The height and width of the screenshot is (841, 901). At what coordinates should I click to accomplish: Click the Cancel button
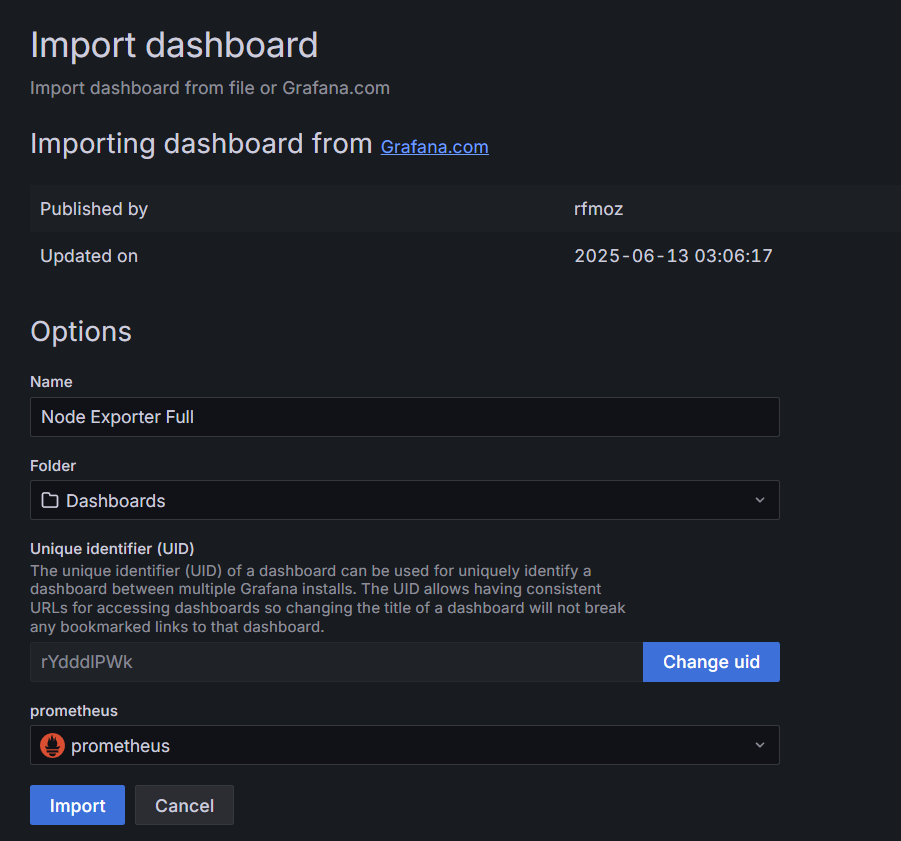pos(184,805)
